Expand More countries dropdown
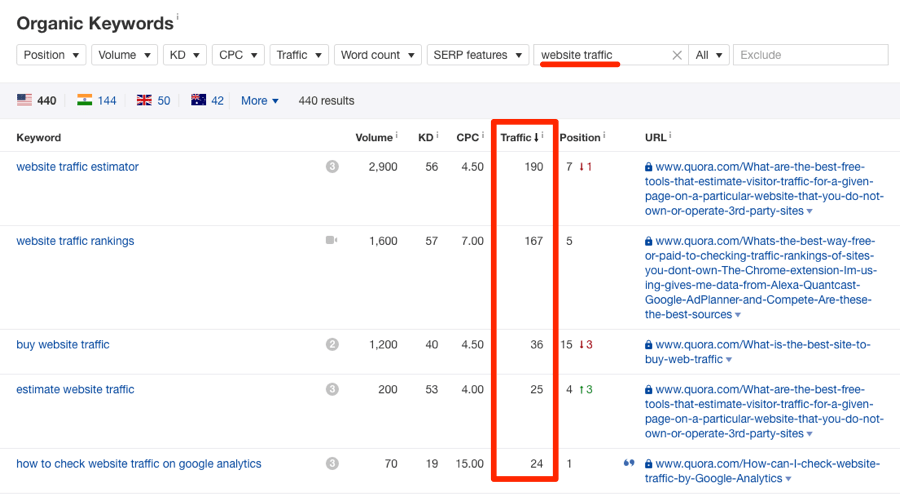The width and height of the screenshot is (900, 496). pos(260,100)
